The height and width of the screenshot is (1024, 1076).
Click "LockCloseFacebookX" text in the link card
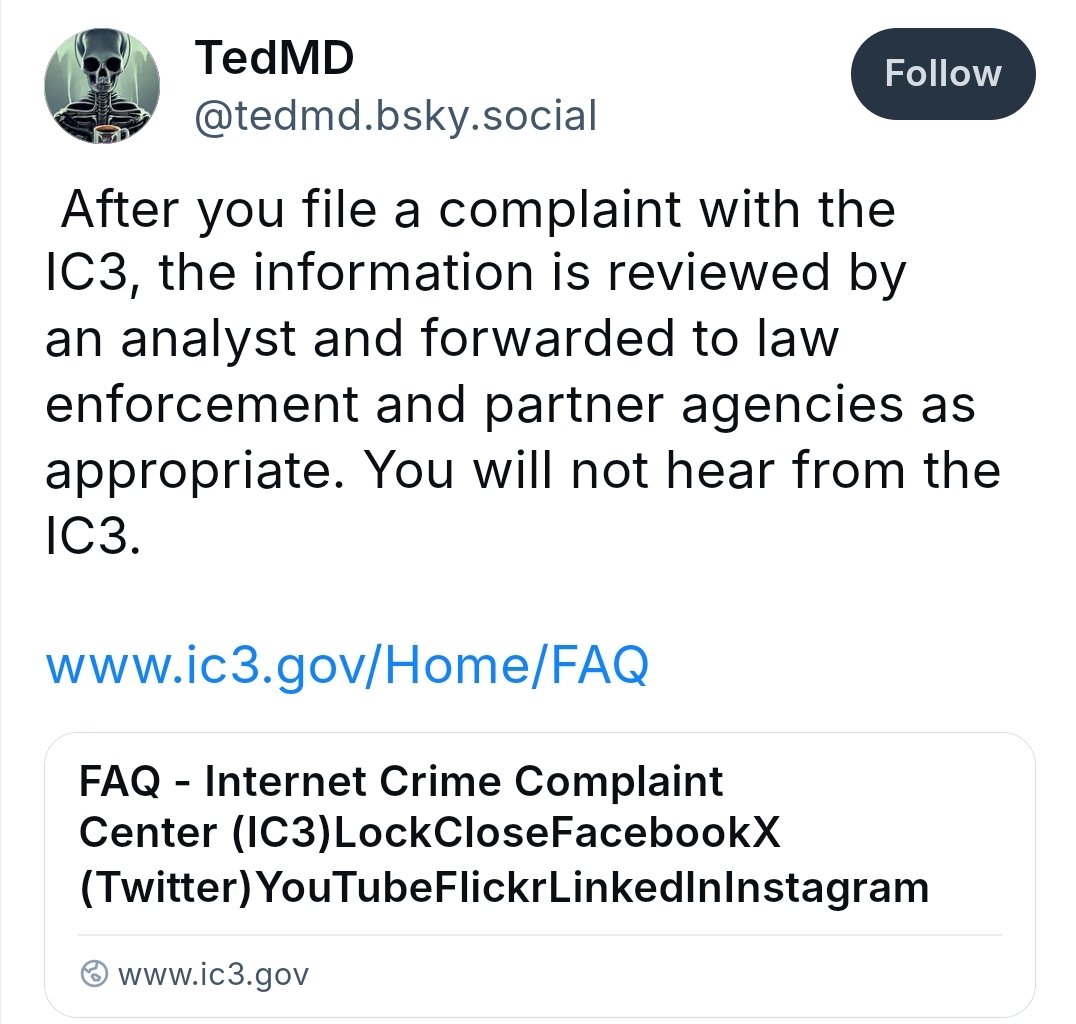[556, 833]
